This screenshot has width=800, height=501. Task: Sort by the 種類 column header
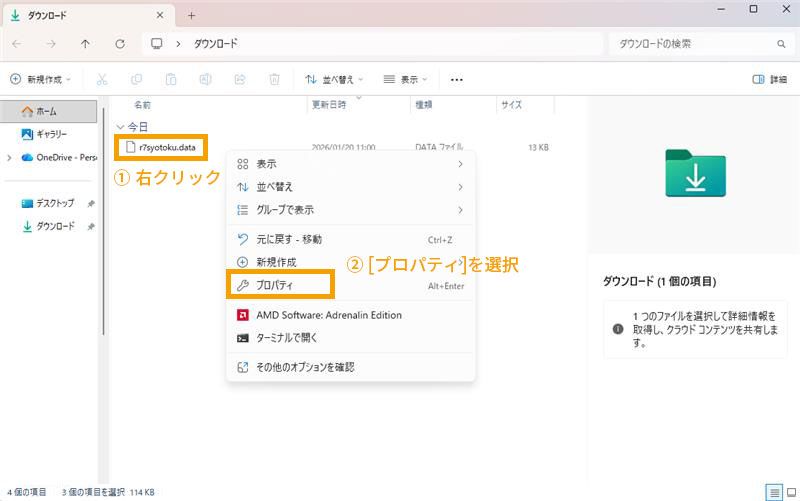423,105
